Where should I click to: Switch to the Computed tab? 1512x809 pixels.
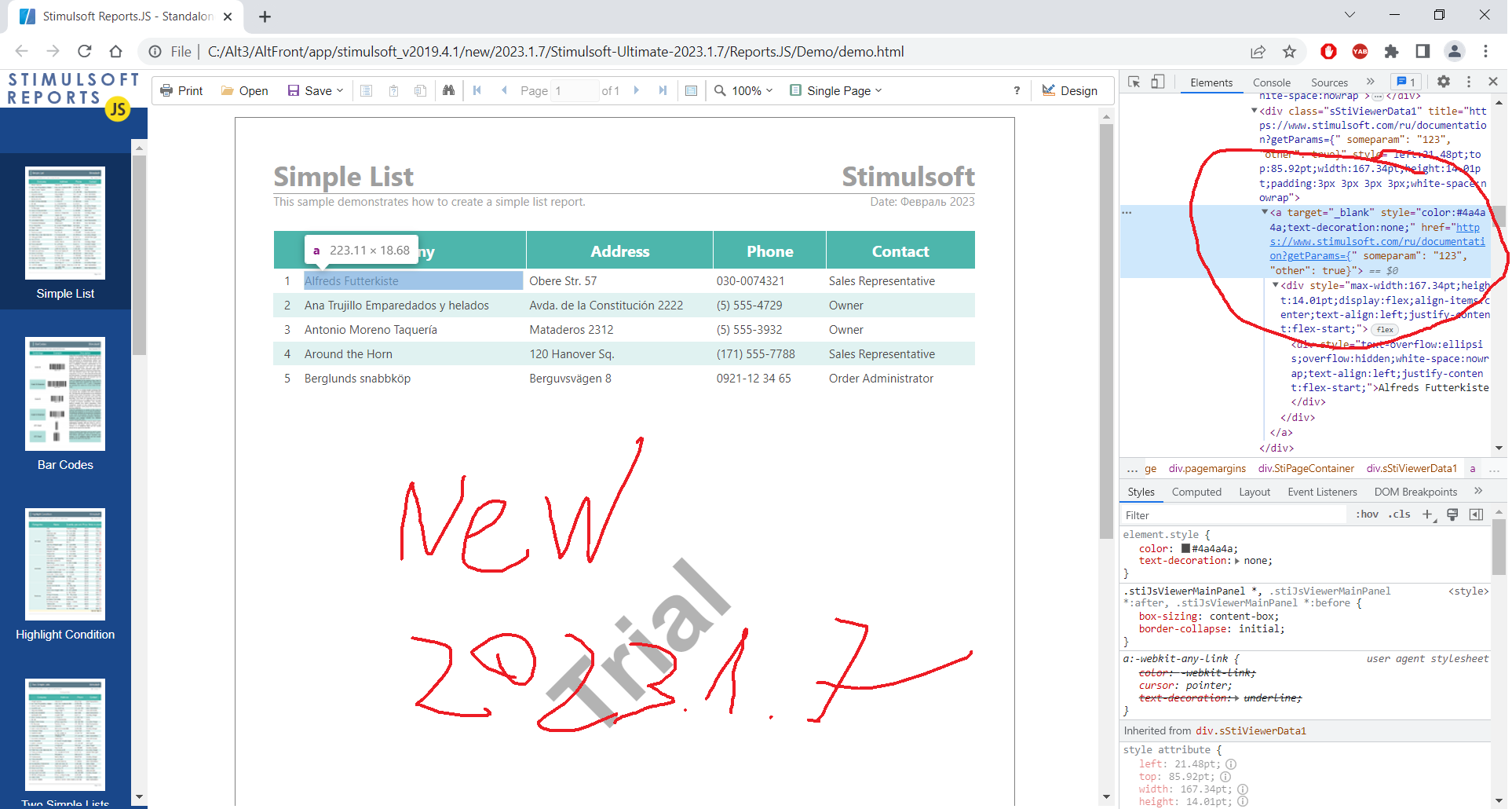1196,492
